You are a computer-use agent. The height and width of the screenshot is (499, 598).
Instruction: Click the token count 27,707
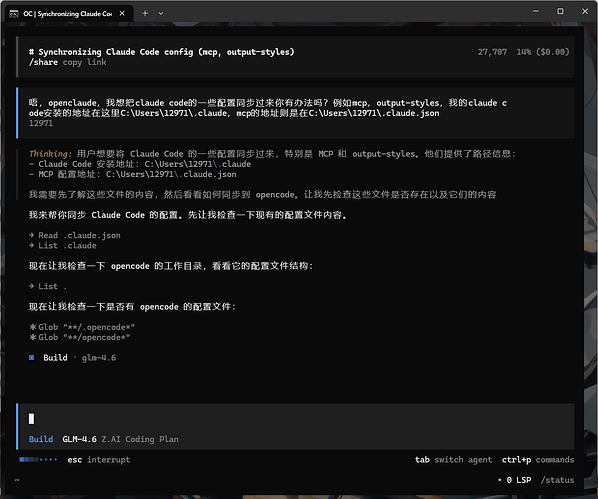coord(492,52)
